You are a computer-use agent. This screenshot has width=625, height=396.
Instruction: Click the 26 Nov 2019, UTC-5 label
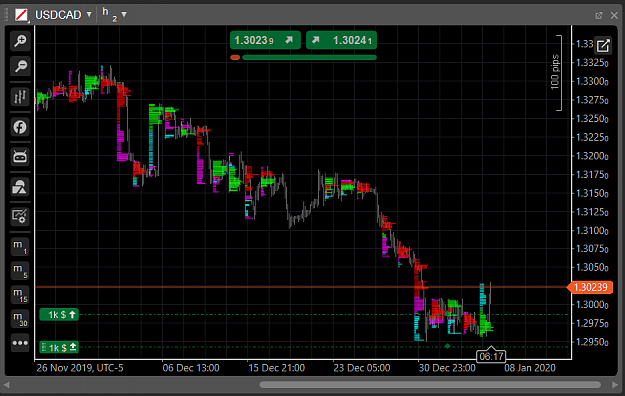point(80,368)
